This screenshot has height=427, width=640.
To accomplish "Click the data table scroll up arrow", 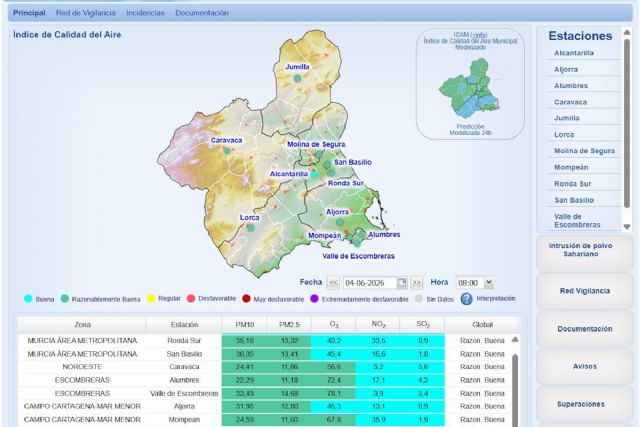I will tap(515, 339).
